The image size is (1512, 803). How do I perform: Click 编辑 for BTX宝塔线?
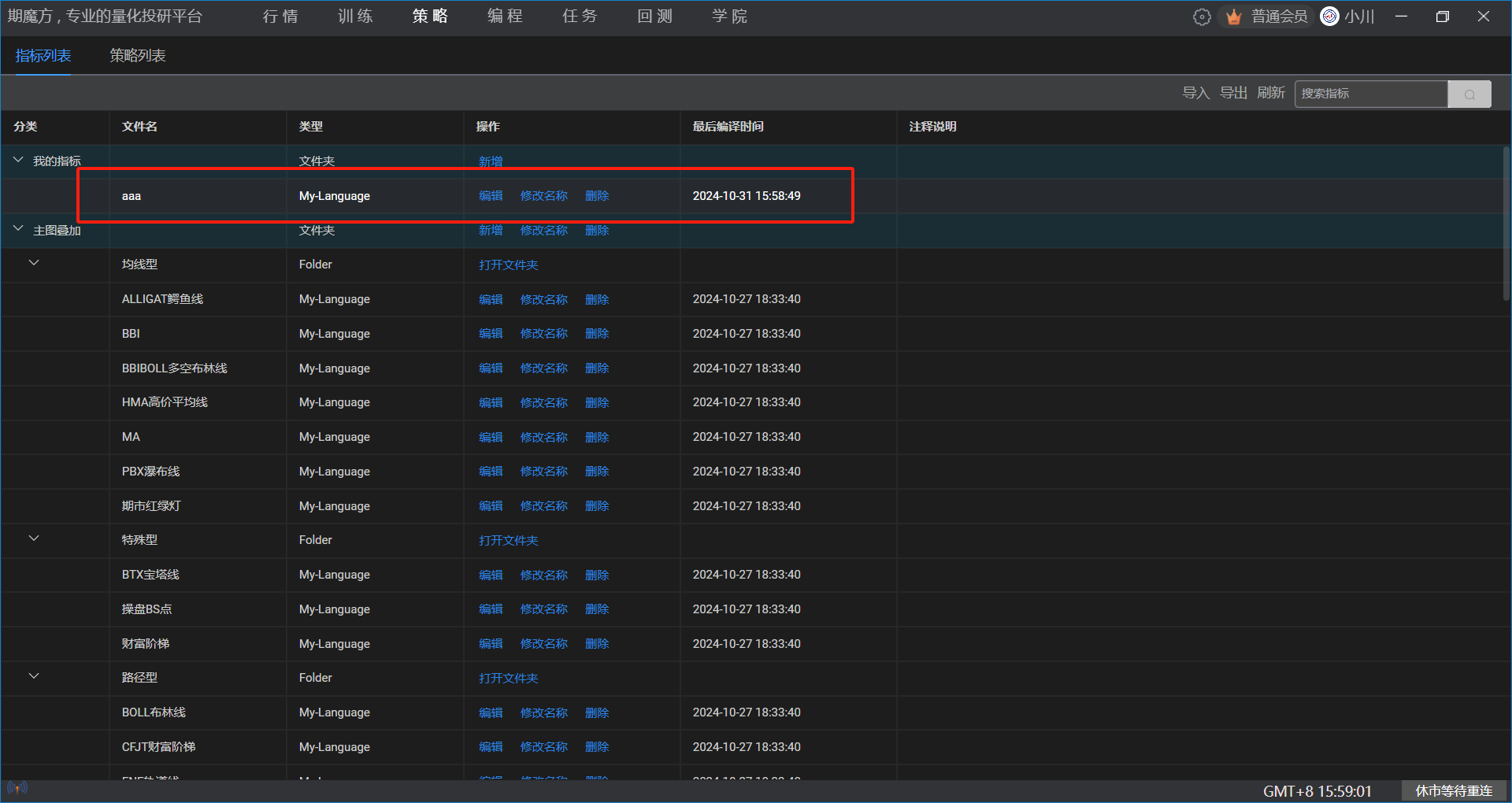coord(491,575)
